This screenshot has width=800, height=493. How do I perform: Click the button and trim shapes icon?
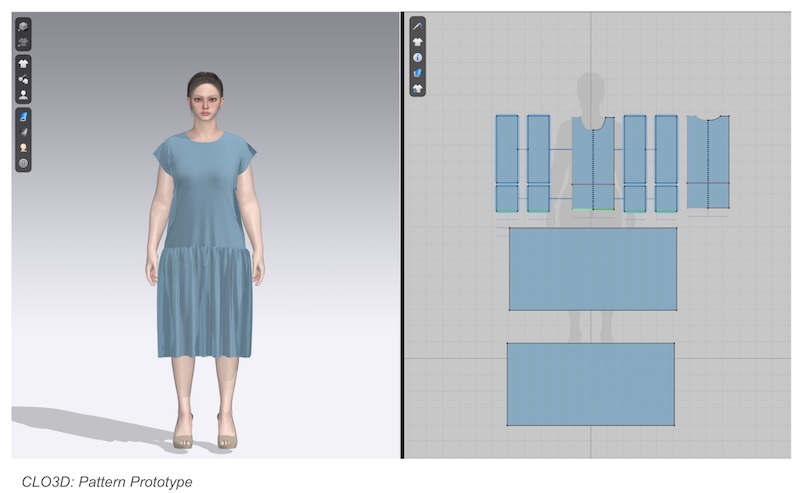click(23, 79)
